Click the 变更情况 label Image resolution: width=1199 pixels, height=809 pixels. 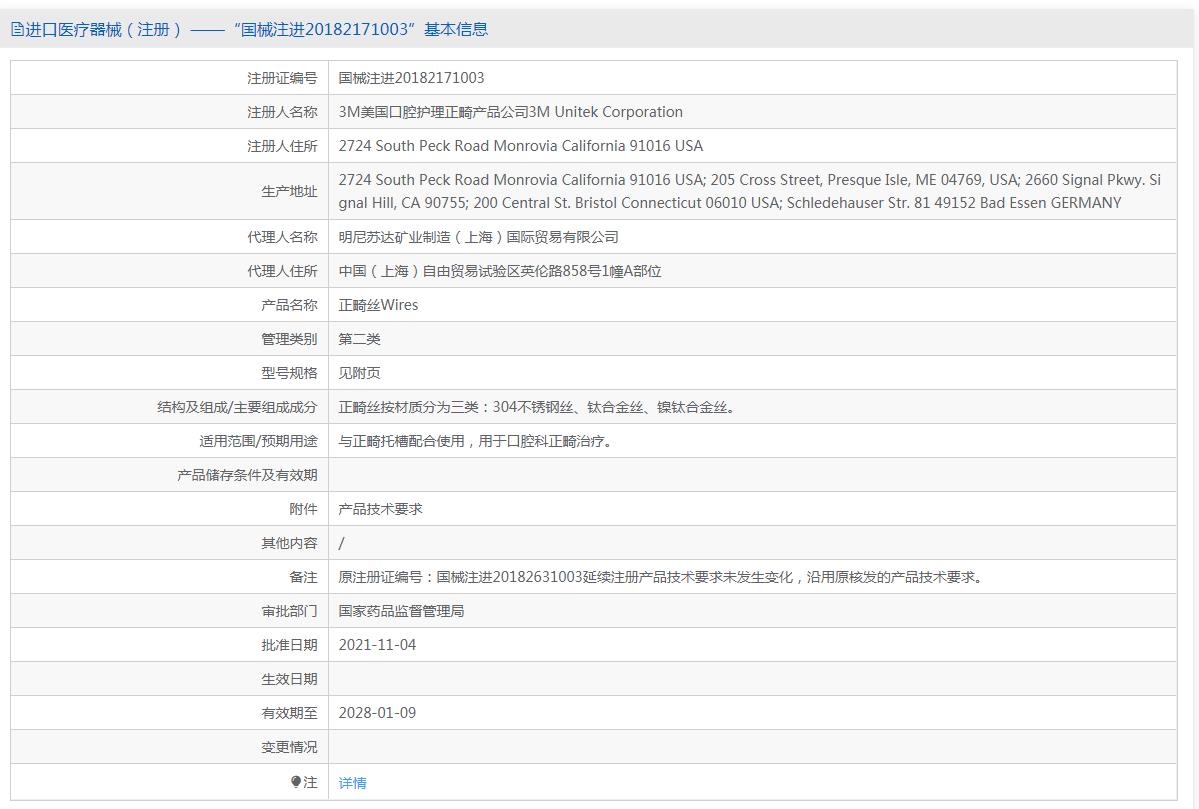click(289, 747)
